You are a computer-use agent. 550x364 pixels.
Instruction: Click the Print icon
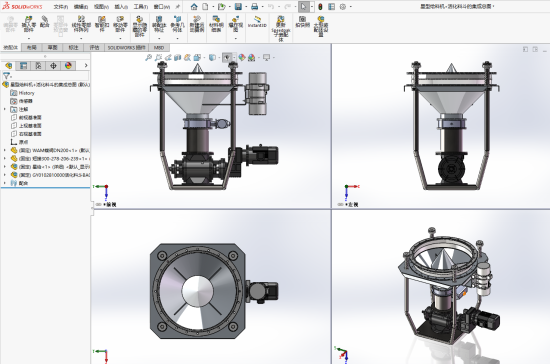255,7
